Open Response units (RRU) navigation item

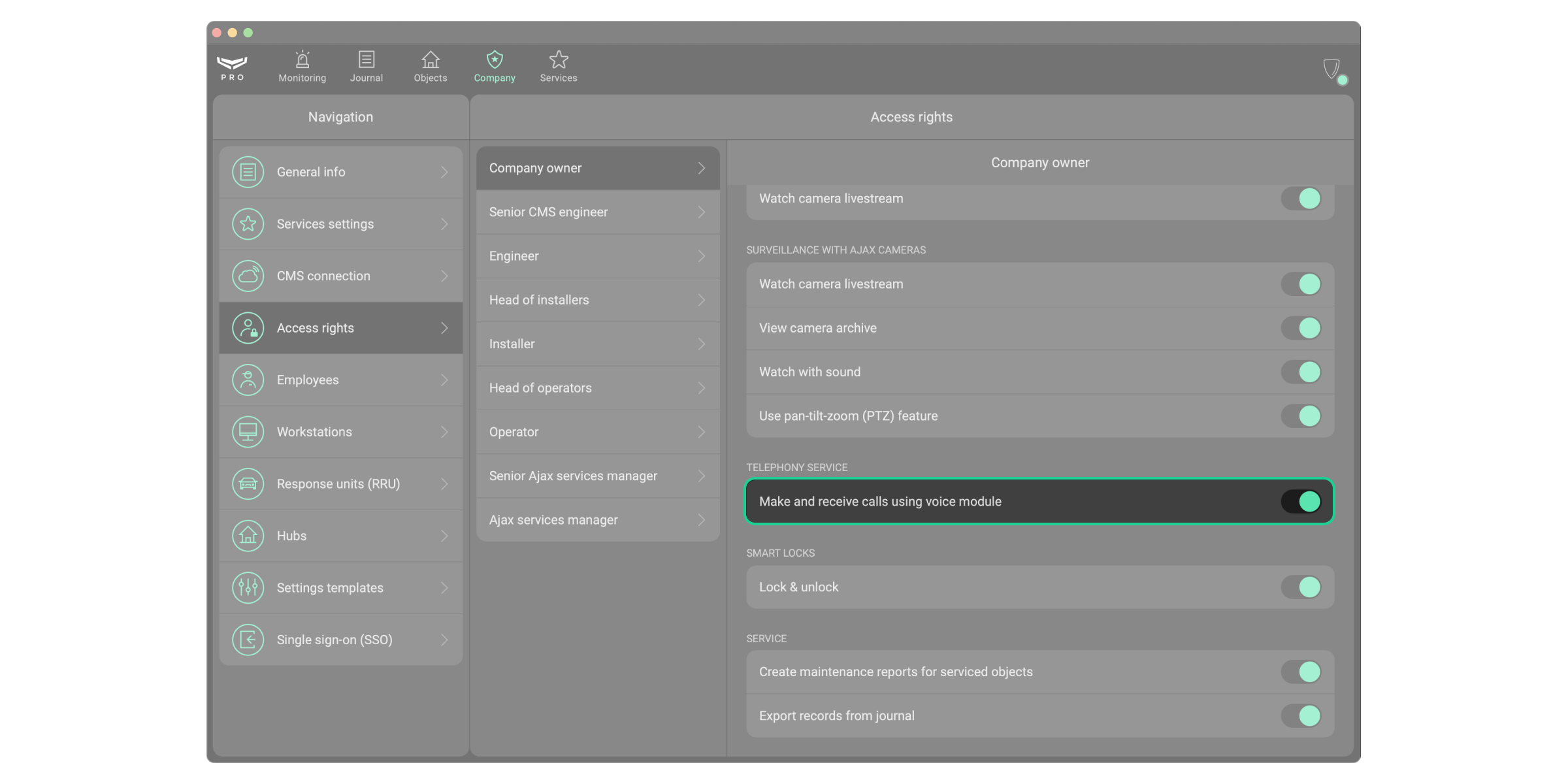[x=341, y=483]
